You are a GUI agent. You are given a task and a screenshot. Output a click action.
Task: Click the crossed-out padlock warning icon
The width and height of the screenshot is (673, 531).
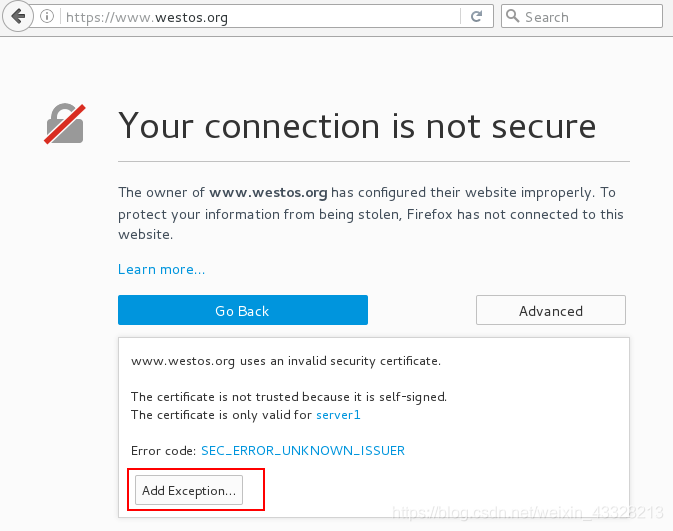point(65,124)
